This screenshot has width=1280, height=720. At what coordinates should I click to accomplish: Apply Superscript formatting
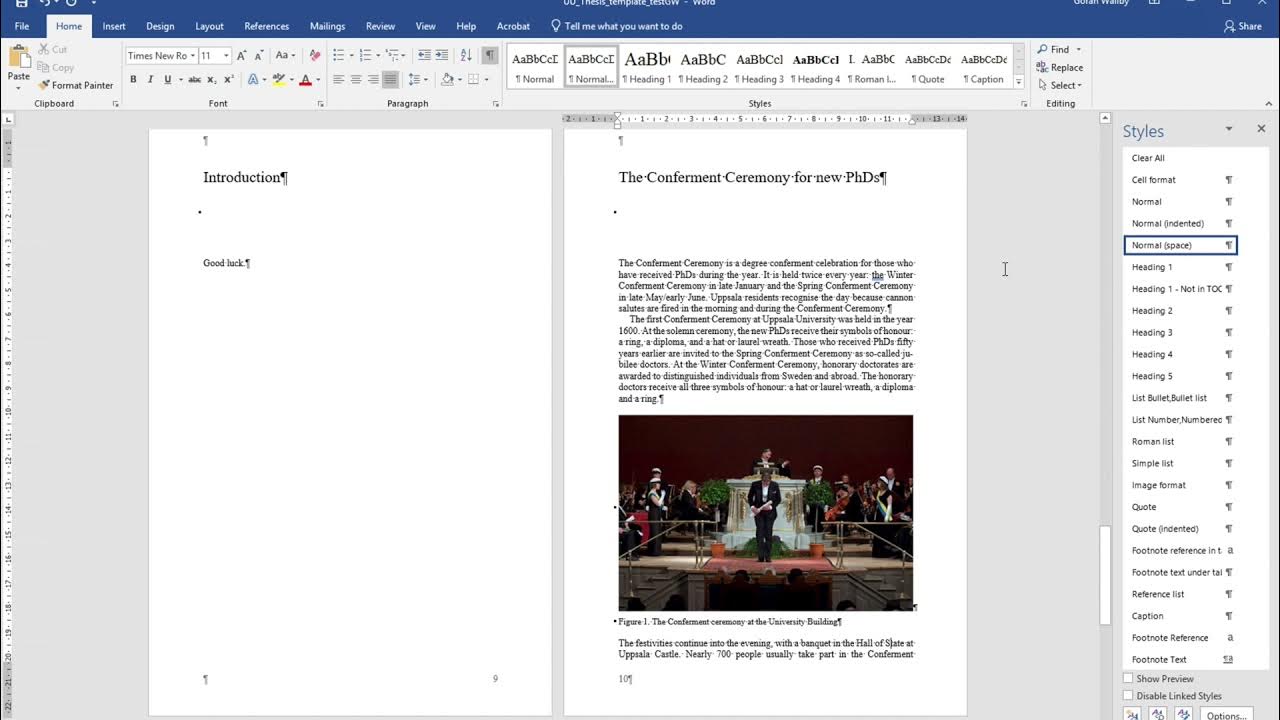pos(229,79)
